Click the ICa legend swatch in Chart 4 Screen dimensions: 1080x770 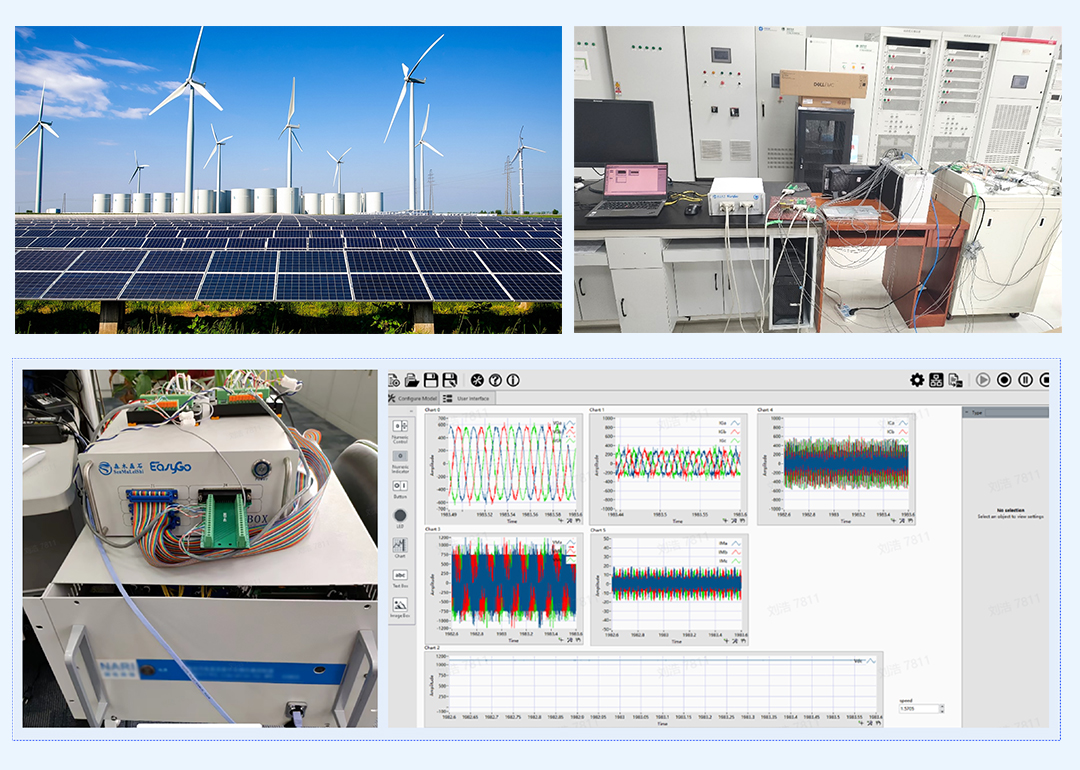(x=902, y=423)
